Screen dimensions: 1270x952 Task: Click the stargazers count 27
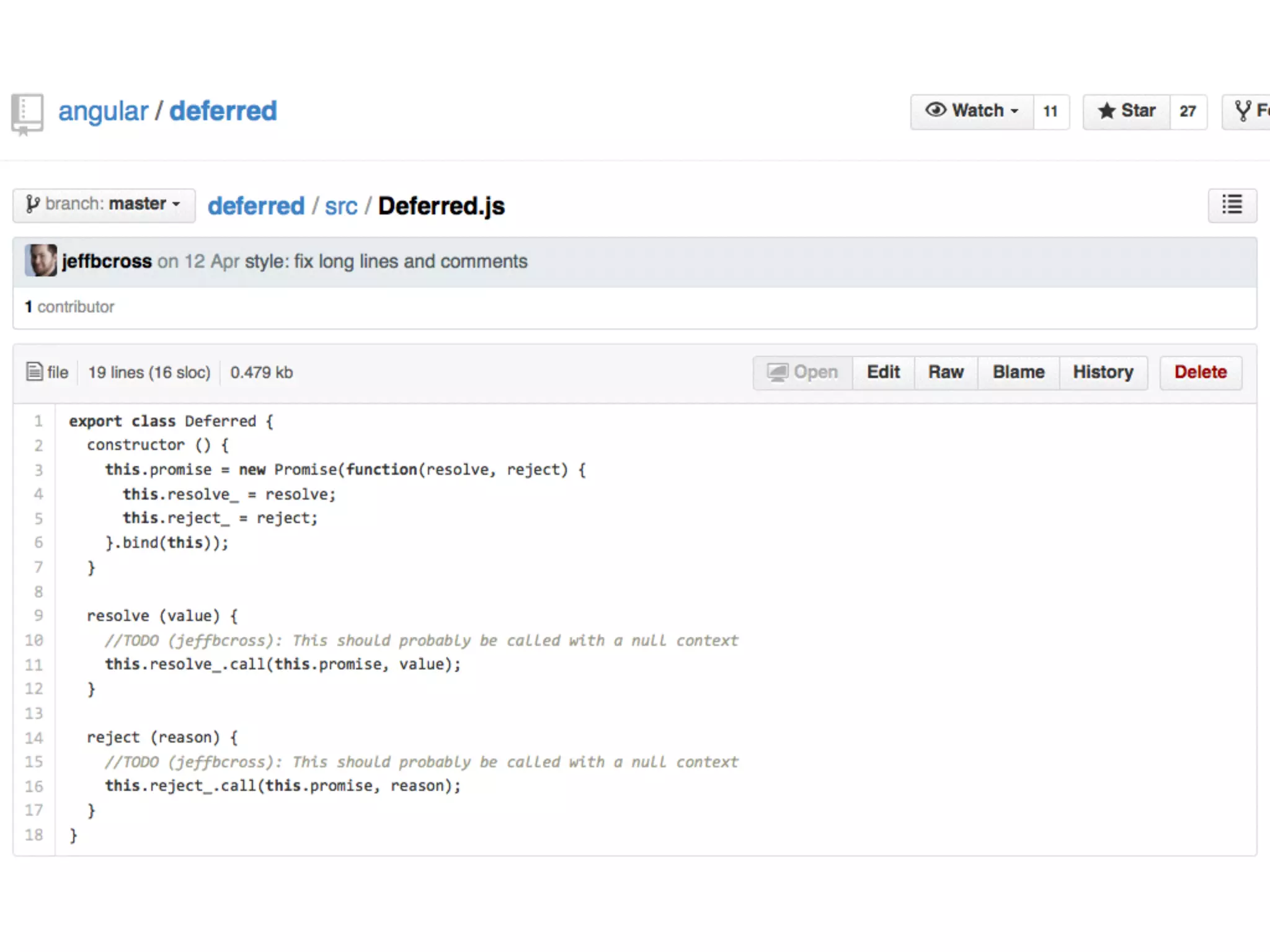tap(1188, 112)
